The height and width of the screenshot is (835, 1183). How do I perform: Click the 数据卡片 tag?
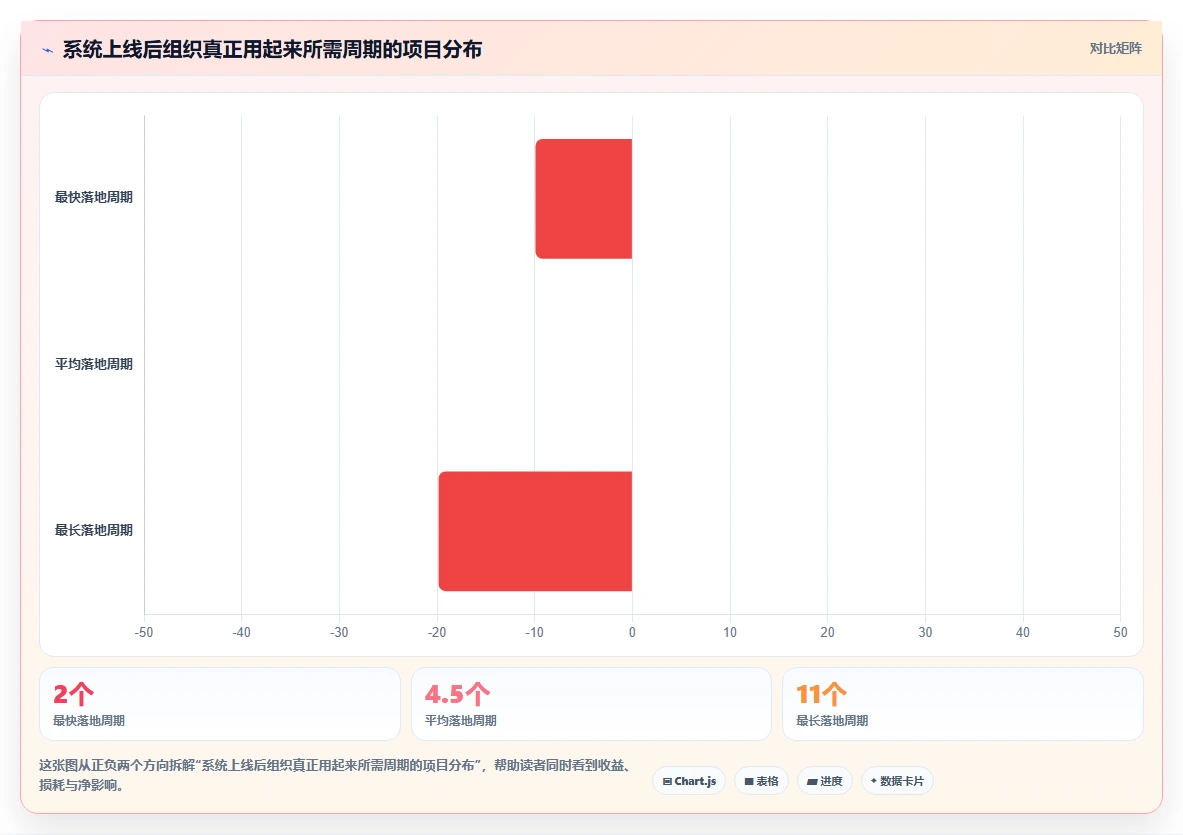(897, 781)
